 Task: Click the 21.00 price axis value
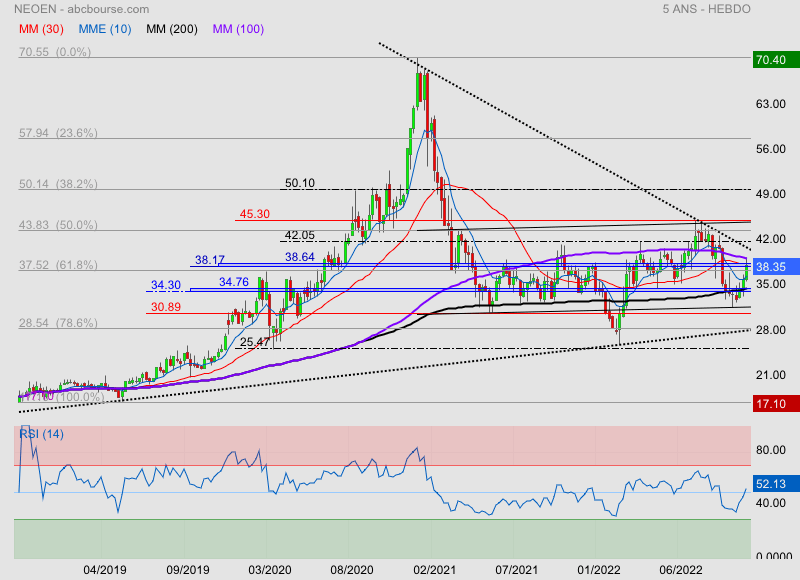pos(771,375)
